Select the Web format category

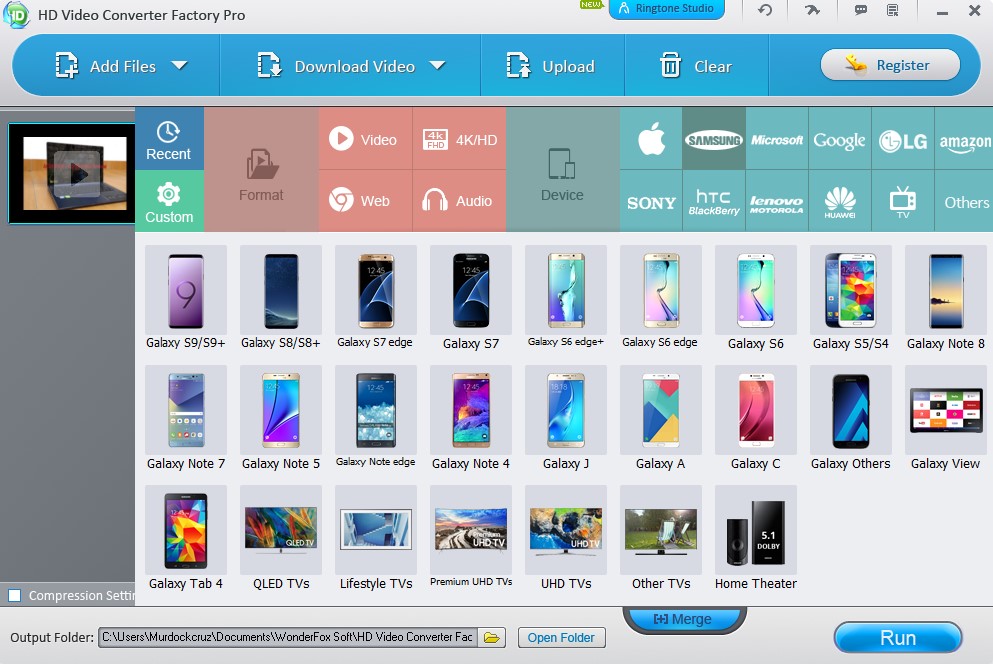(365, 201)
